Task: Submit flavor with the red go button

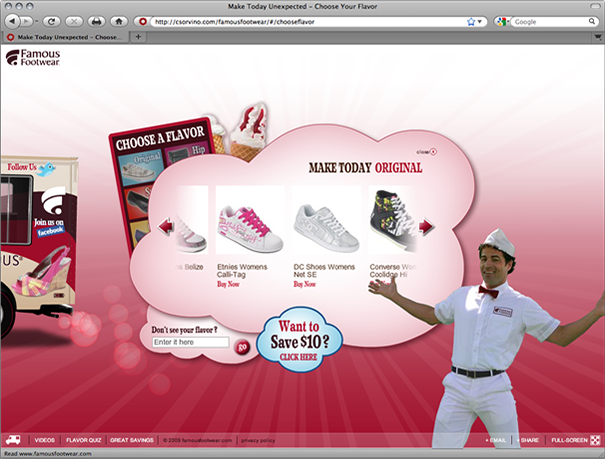Action: [x=242, y=347]
